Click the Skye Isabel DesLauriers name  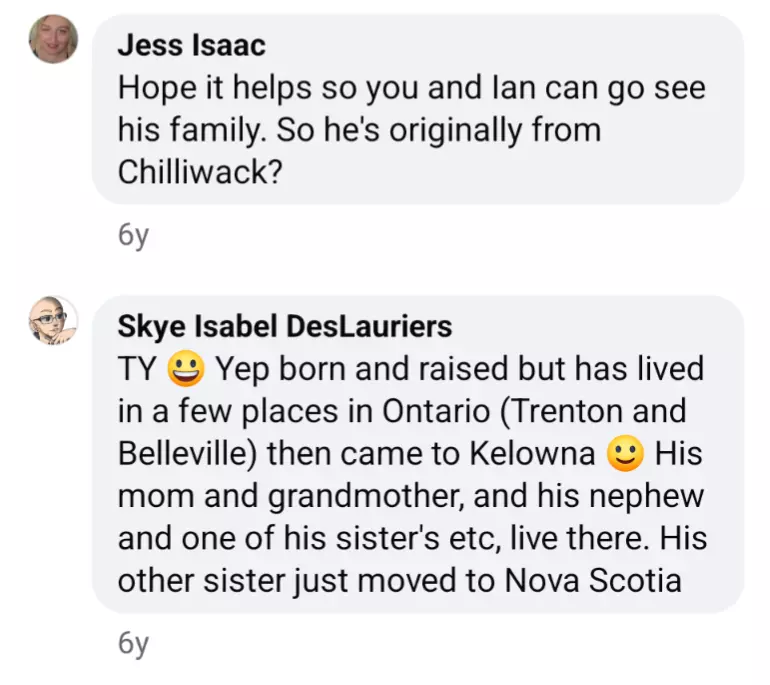click(x=285, y=326)
